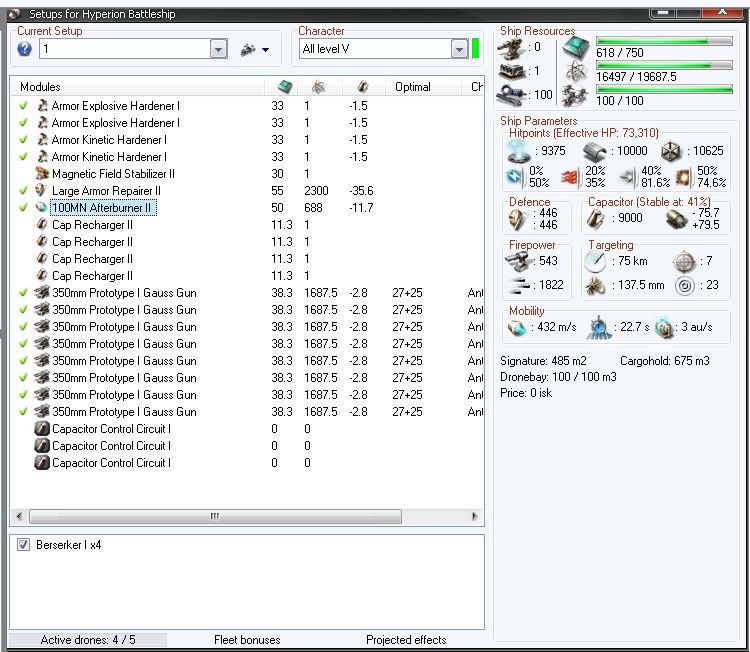This screenshot has width=750, height=652.
Task: Toggle active checkmark of 100MN Afterburner II
Action: point(23,208)
